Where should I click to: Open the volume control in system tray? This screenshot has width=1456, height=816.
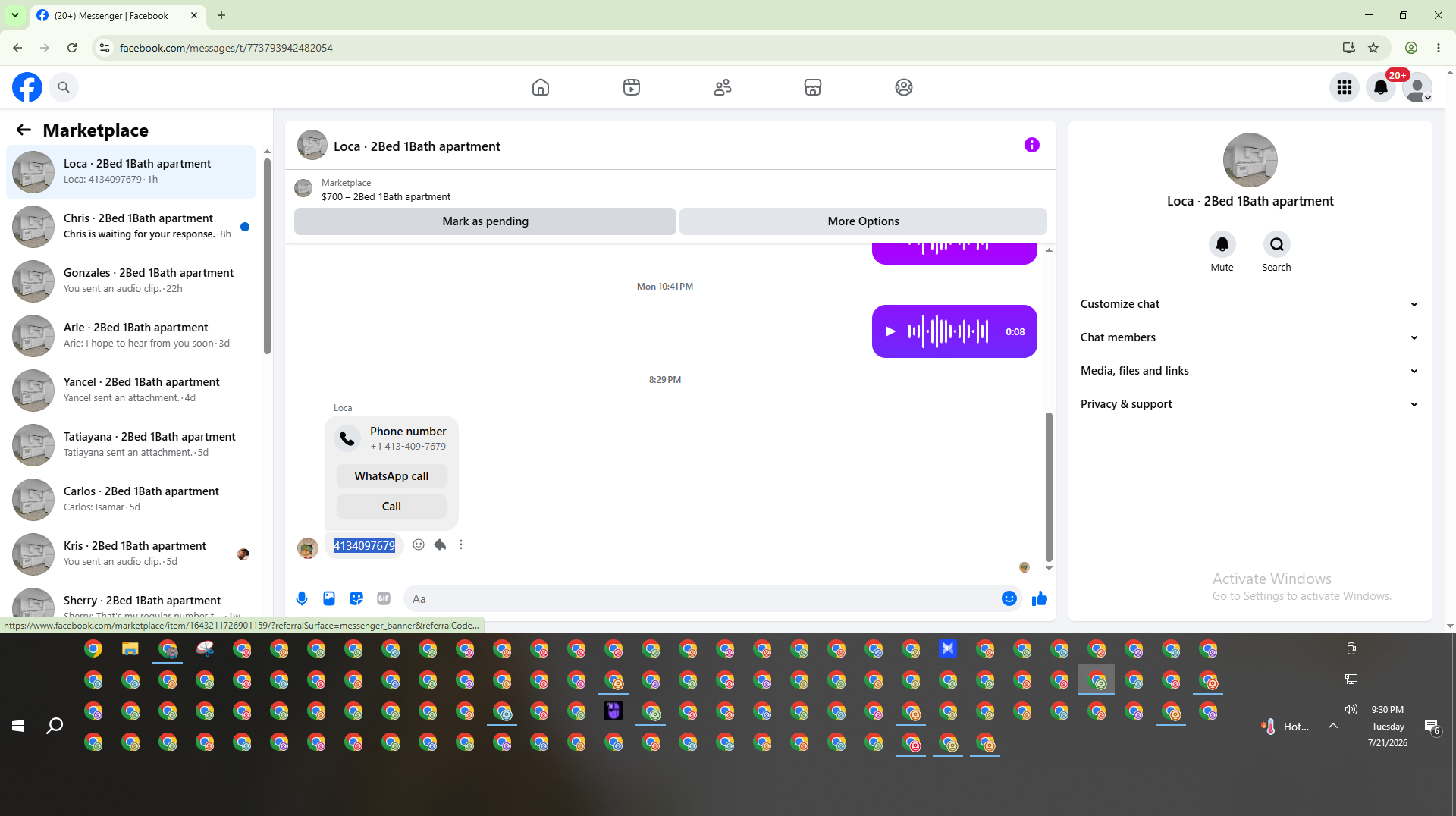(x=1351, y=709)
